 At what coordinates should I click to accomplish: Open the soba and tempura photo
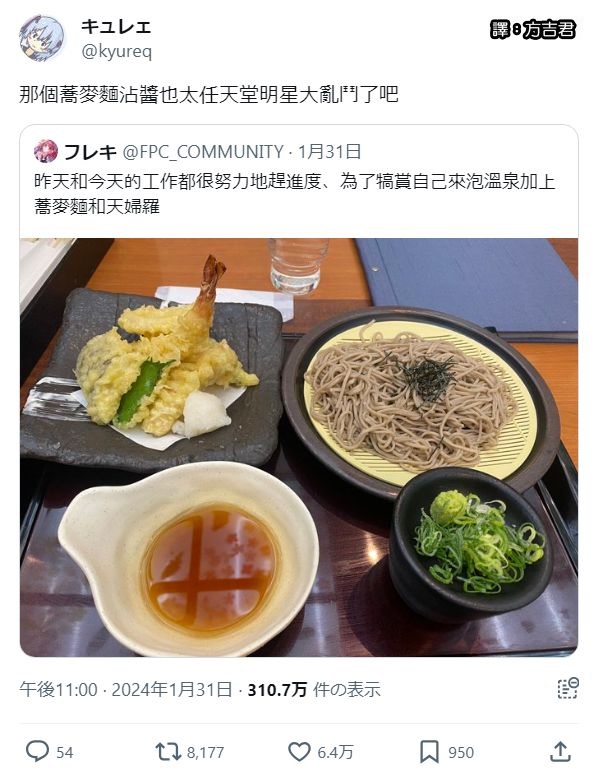[x=299, y=447]
